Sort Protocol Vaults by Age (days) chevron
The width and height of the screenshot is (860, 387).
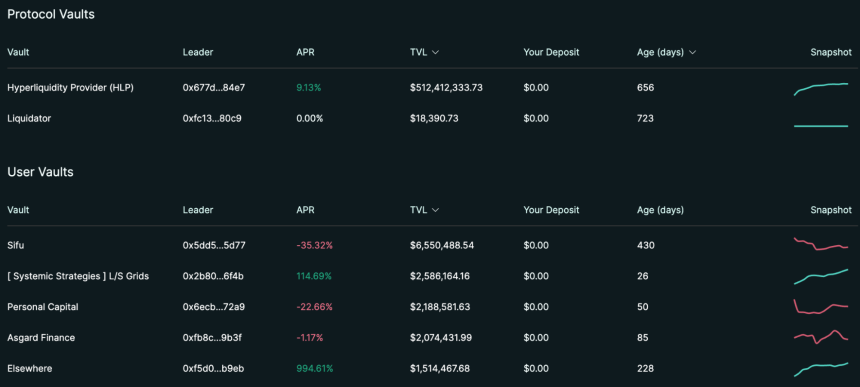point(692,53)
